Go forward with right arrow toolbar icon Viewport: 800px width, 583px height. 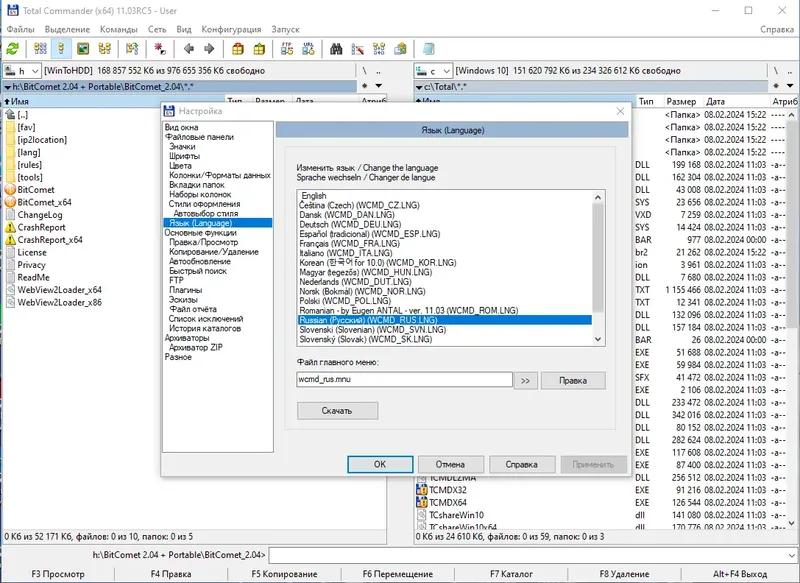click(x=209, y=49)
